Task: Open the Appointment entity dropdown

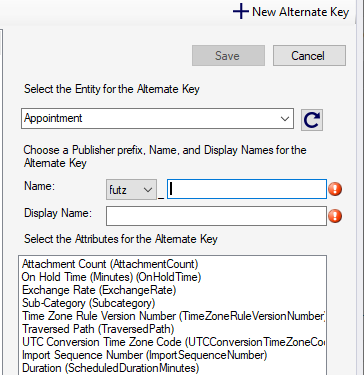Action: (157, 118)
